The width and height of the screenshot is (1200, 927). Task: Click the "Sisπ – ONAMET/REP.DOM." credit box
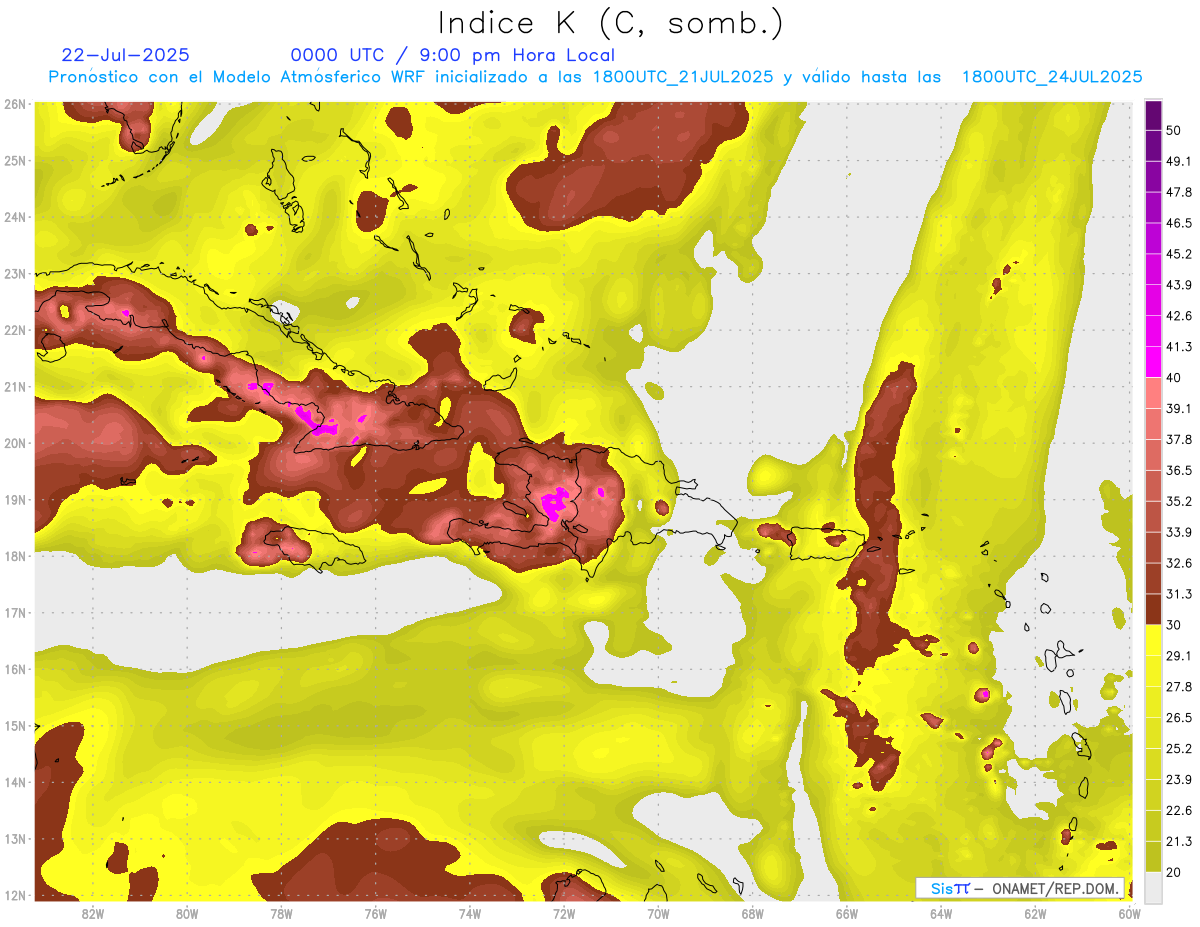point(1019,888)
